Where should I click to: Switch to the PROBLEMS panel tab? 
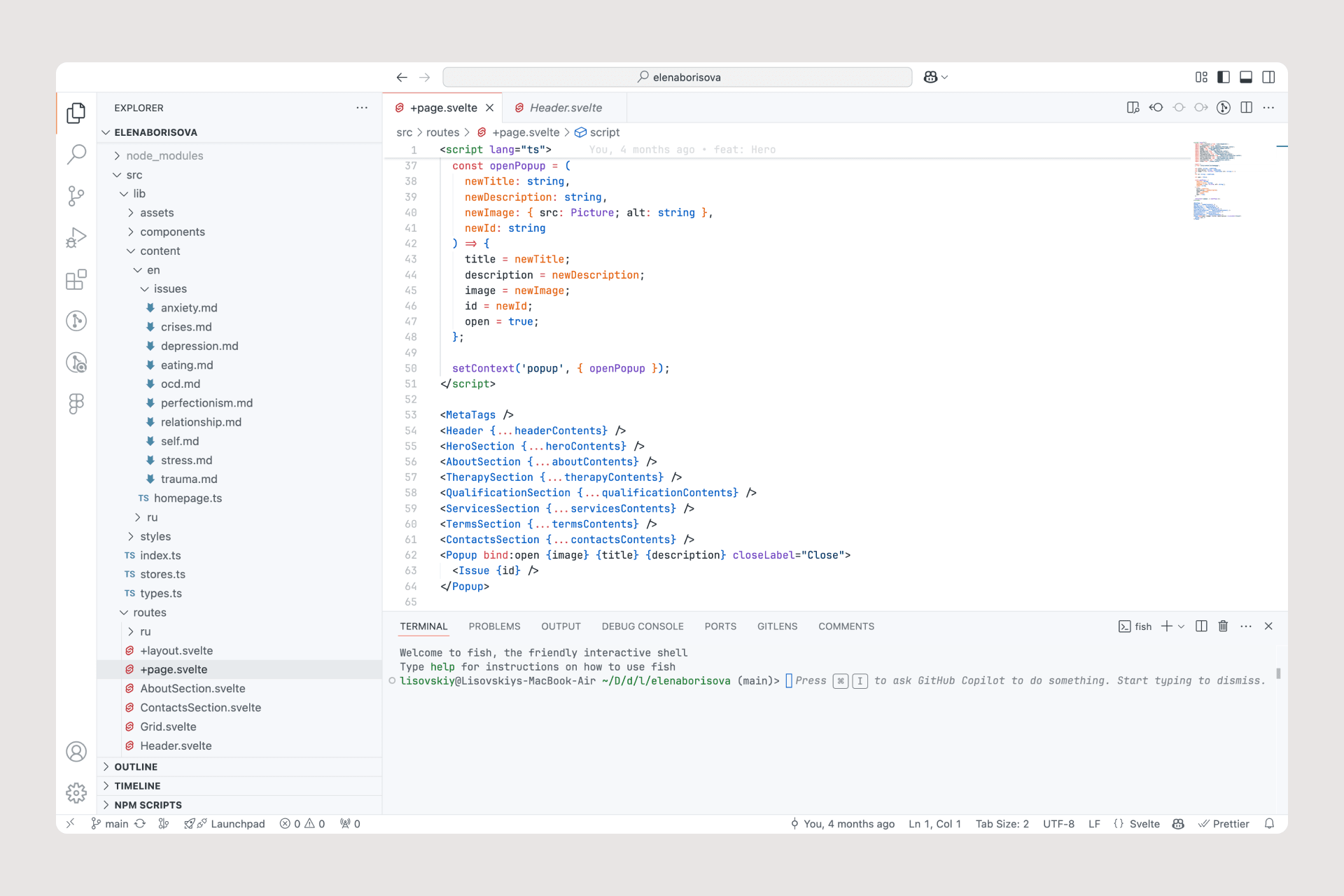[x=494, y=626]
